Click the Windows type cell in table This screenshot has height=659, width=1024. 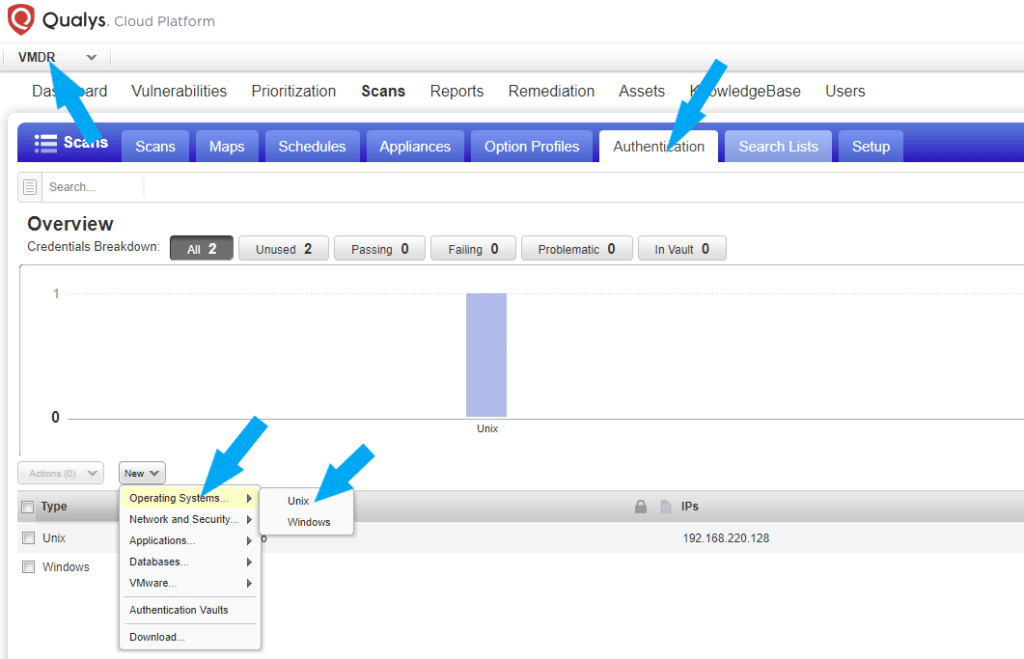(66, 567)
